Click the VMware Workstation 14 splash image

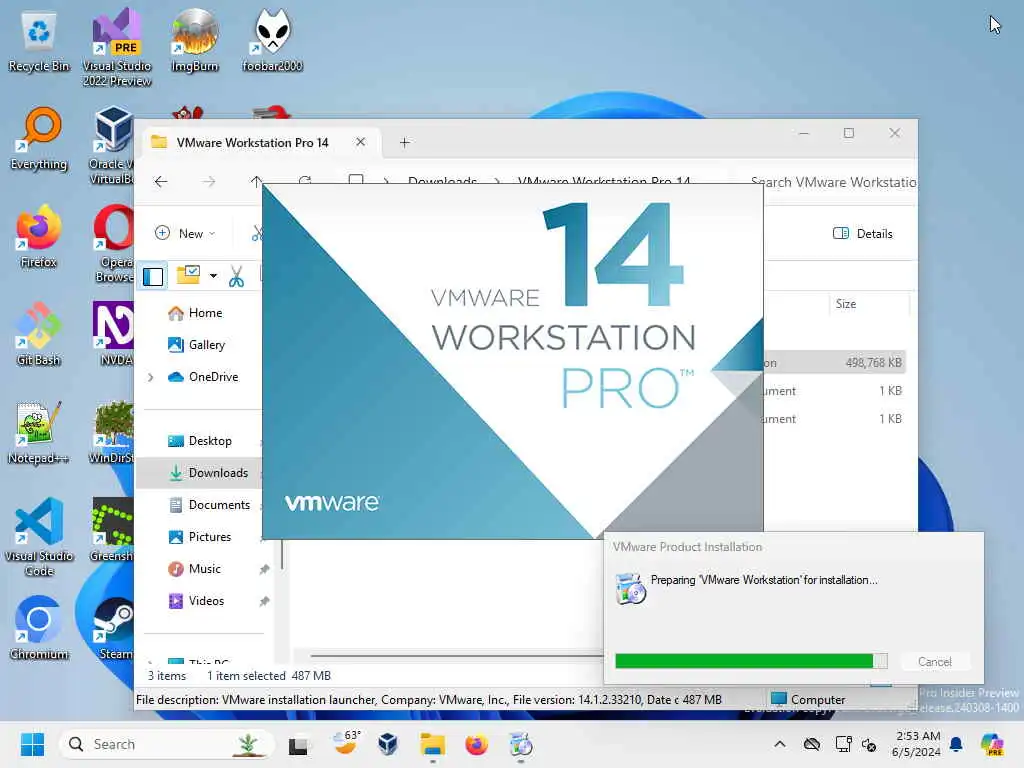coord(513,361)
